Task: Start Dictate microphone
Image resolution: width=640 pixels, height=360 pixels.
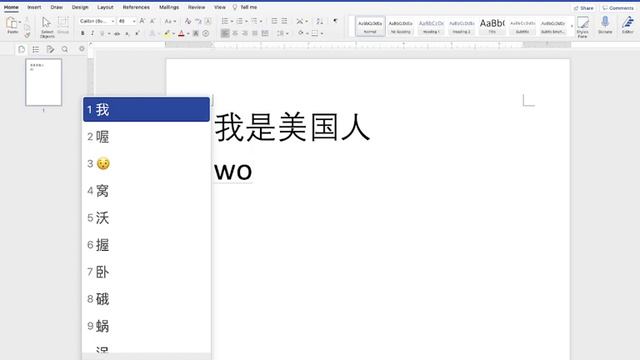Action: (605, 25)
